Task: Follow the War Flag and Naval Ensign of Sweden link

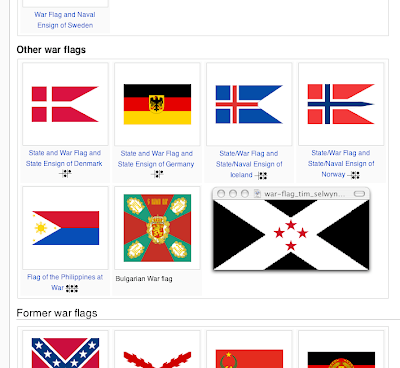Action: tap(65, 20)
